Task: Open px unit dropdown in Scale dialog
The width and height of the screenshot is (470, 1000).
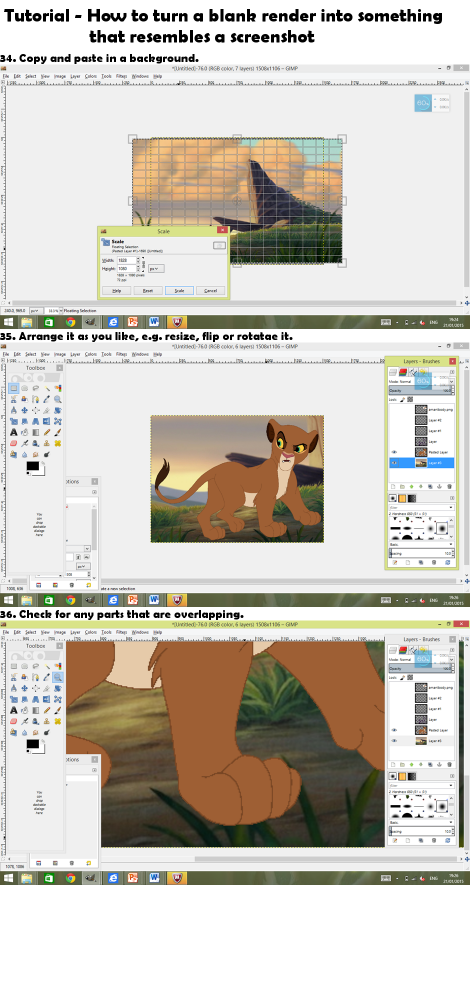Action: [156, 268]
